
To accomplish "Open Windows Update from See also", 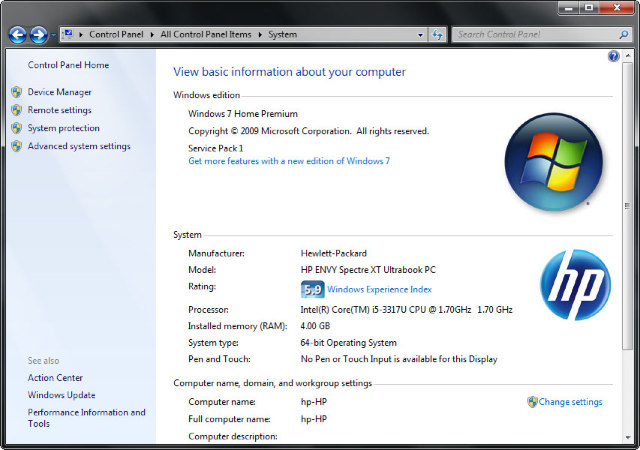I will (61, 395).
